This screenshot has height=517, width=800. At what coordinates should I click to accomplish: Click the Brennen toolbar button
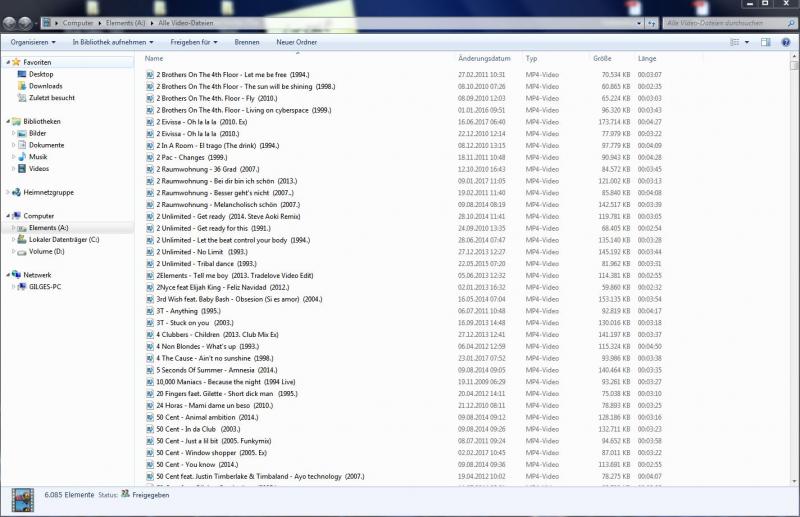click(247, 42)
